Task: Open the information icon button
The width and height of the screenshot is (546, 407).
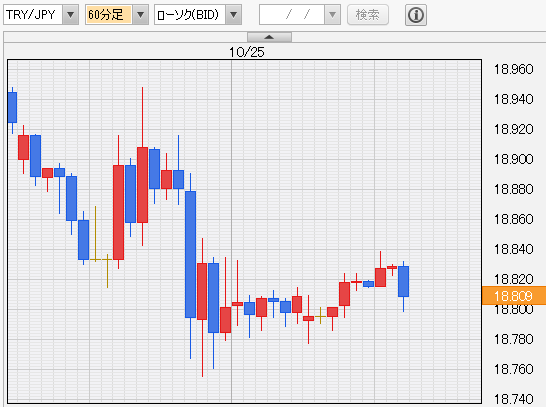Action: tap(416, 15)
